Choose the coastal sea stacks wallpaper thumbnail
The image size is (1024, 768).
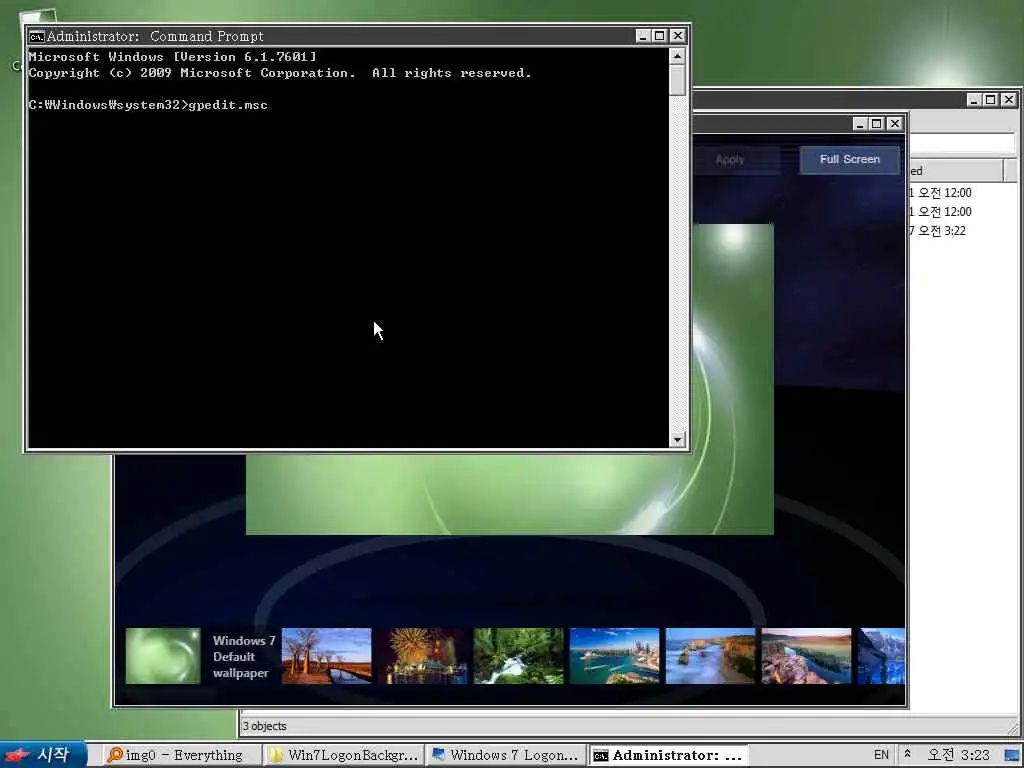pyautogui.click(x=711, y=656)
